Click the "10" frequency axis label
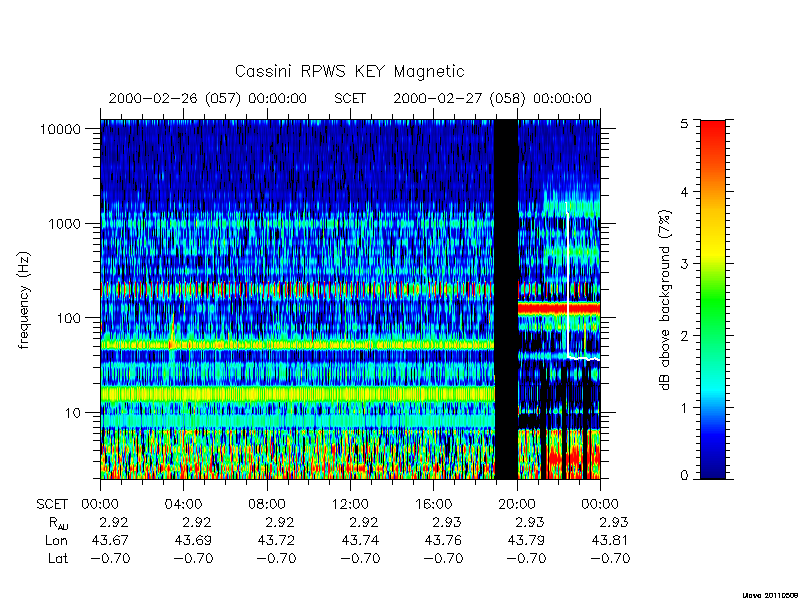Screen dimensions: 800x600 coord(73,413)
